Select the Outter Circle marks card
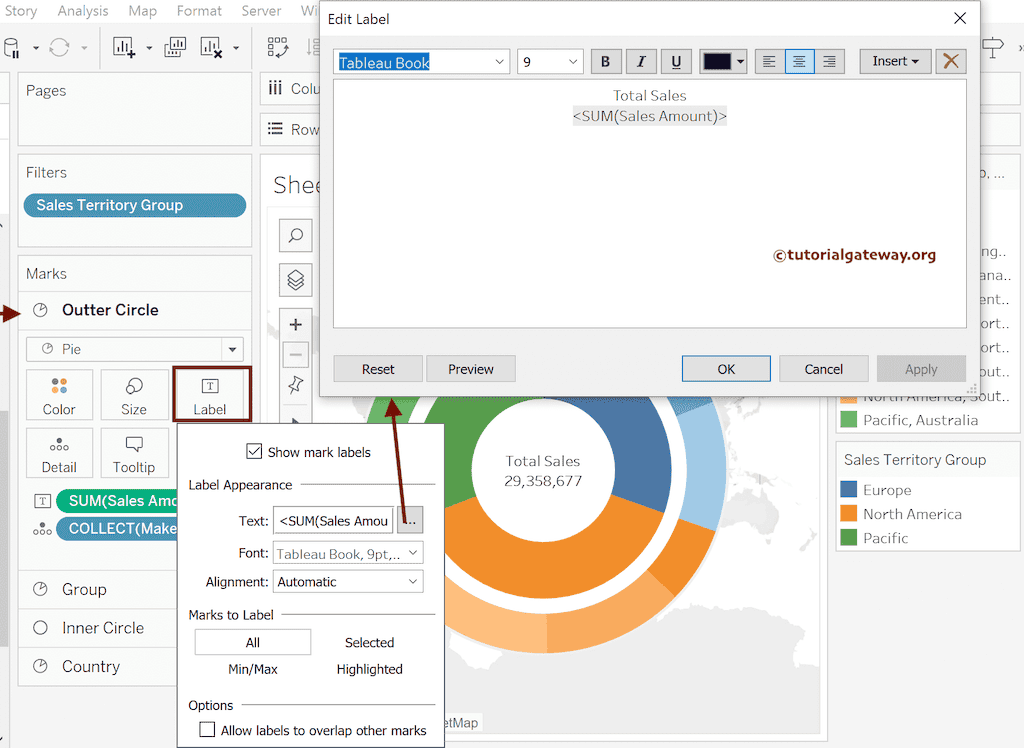The image size is (1024, 748). pos(135,310)
